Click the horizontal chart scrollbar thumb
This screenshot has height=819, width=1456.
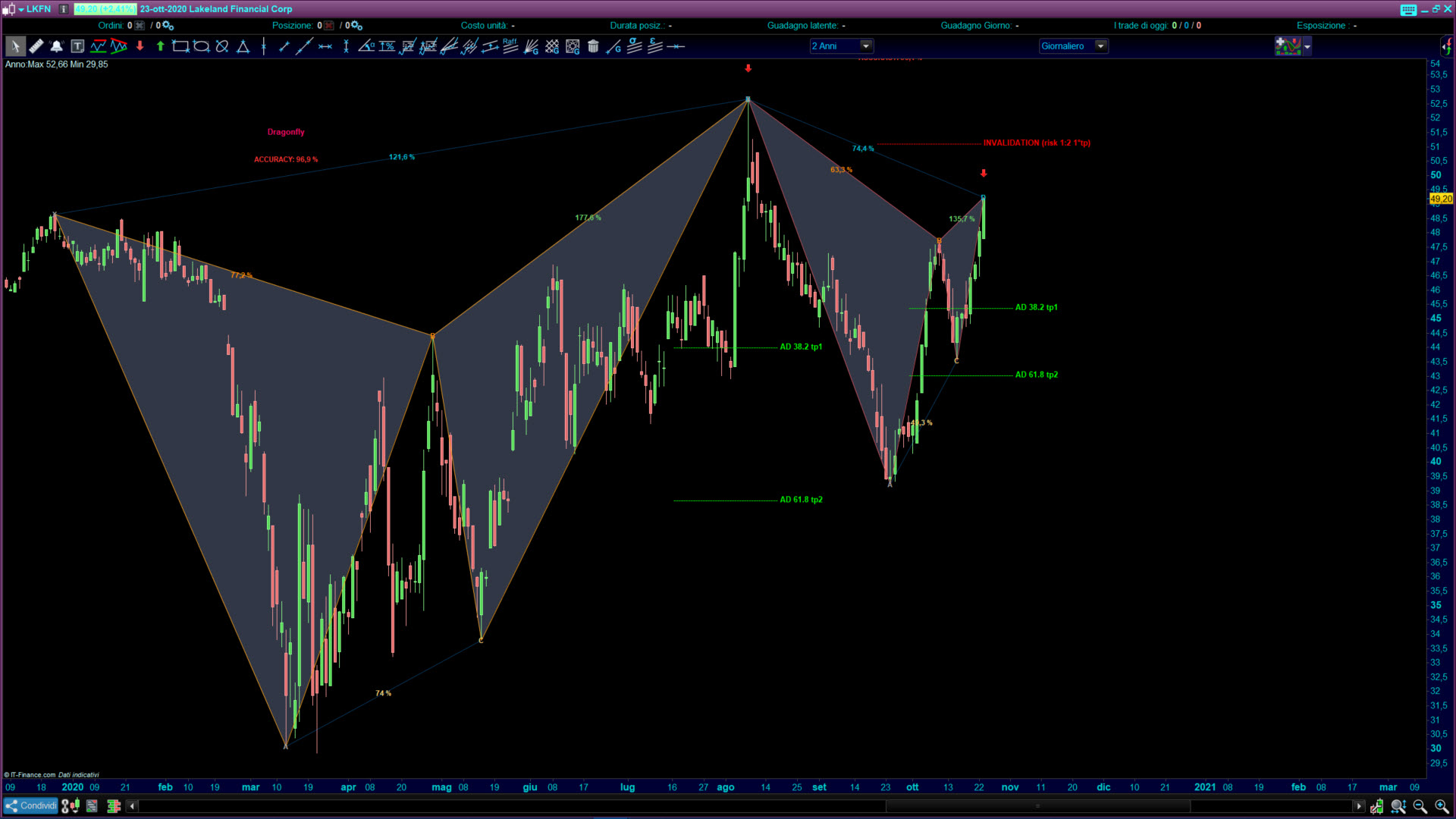(1037, 806)
